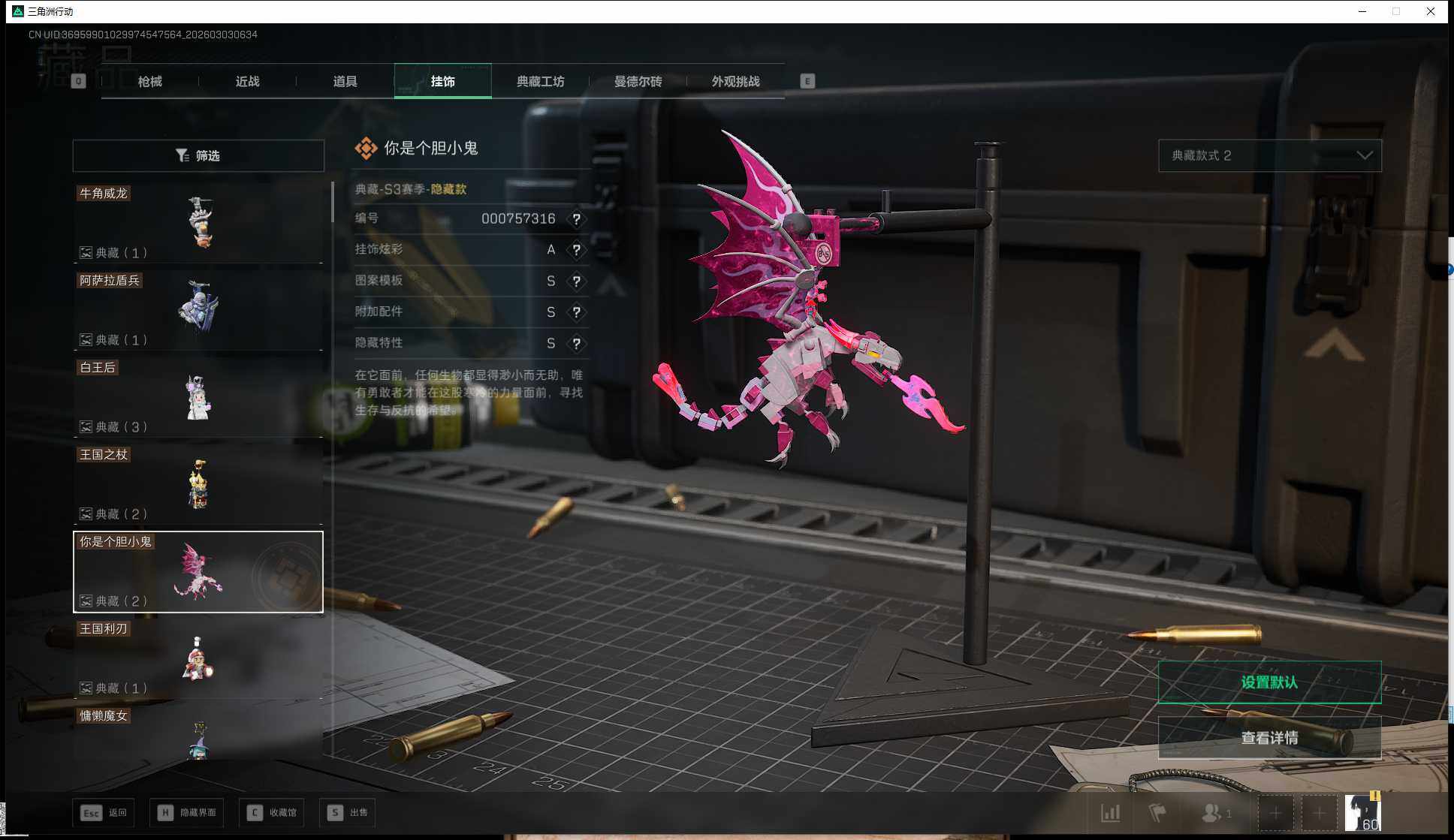
Task: Open the 典藏工坊 tab
Action: pos(540,81)
